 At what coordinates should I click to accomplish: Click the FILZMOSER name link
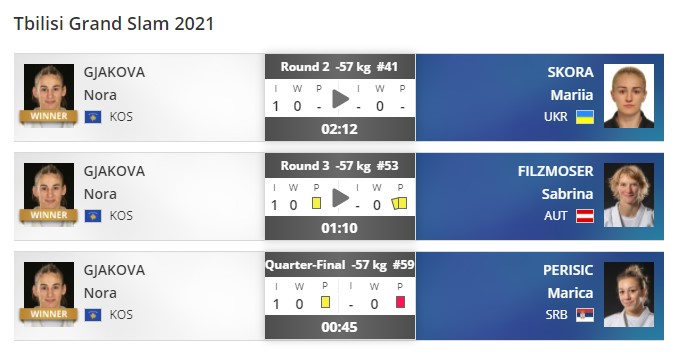pos(555,171)
